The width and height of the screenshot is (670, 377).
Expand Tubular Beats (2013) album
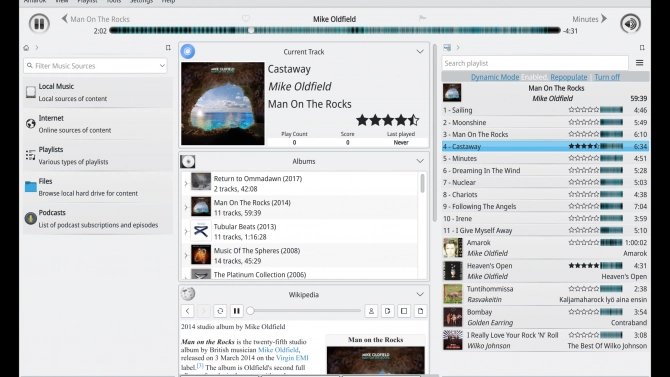pos(185,231)
